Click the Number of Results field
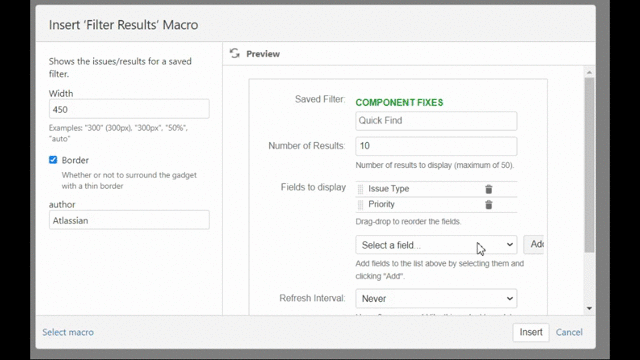The height and width of the screenshot is (360, 640). coord(436,146)
